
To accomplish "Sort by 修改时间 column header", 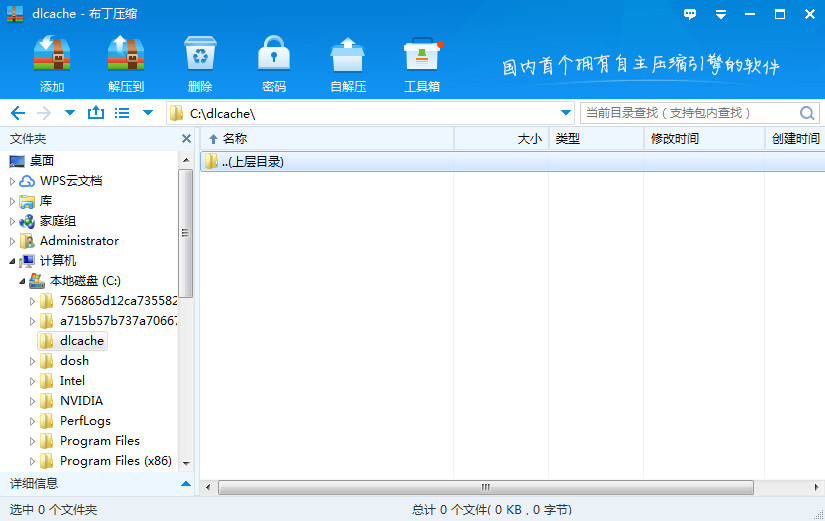I will (x=705, y=138).
